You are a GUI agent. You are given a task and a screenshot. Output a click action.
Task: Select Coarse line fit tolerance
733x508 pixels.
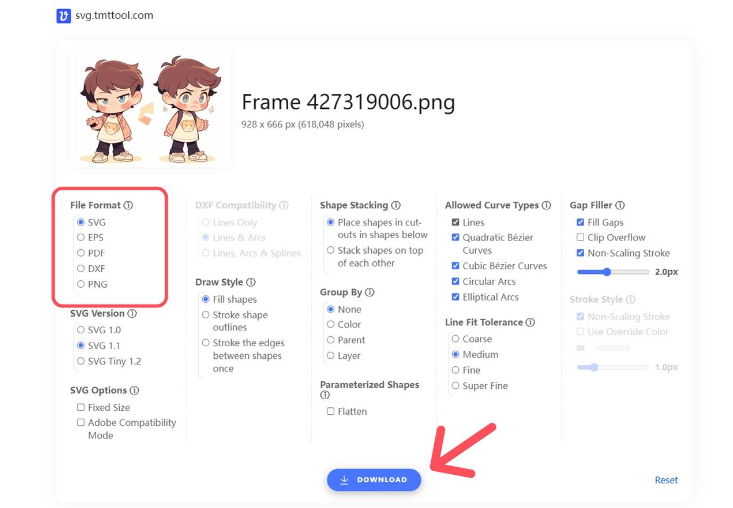[455, 339]
